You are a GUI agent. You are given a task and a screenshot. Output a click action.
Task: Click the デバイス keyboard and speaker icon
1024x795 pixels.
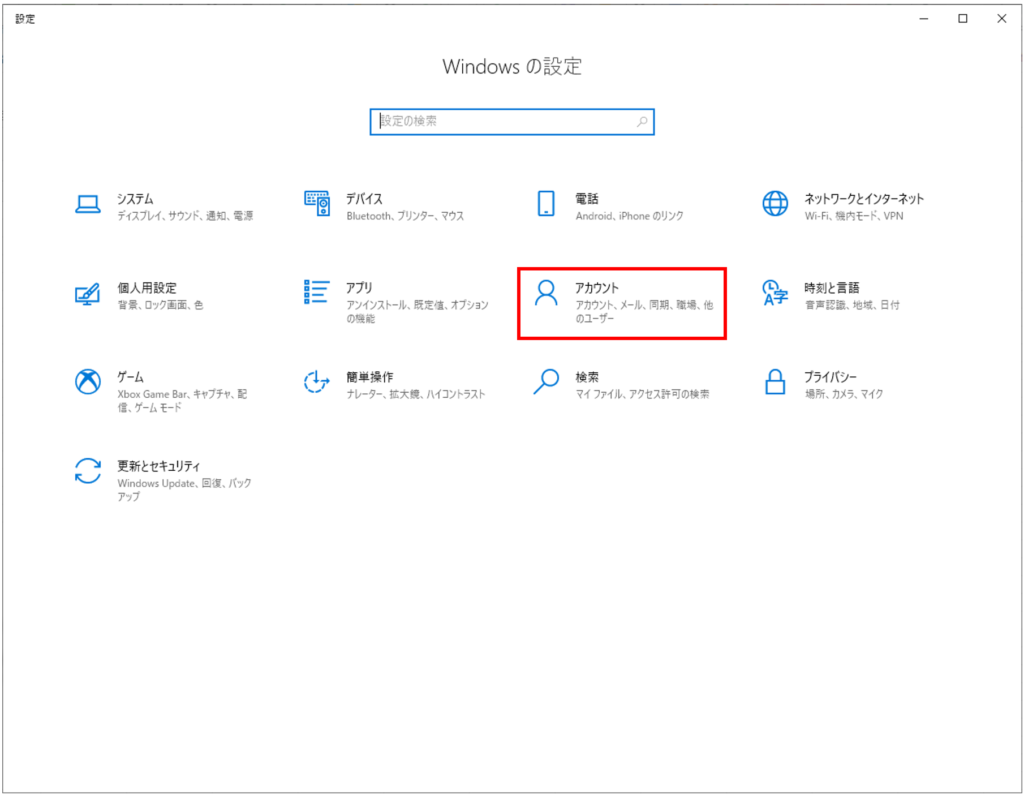pyautogui.click(x=317, y=203)
